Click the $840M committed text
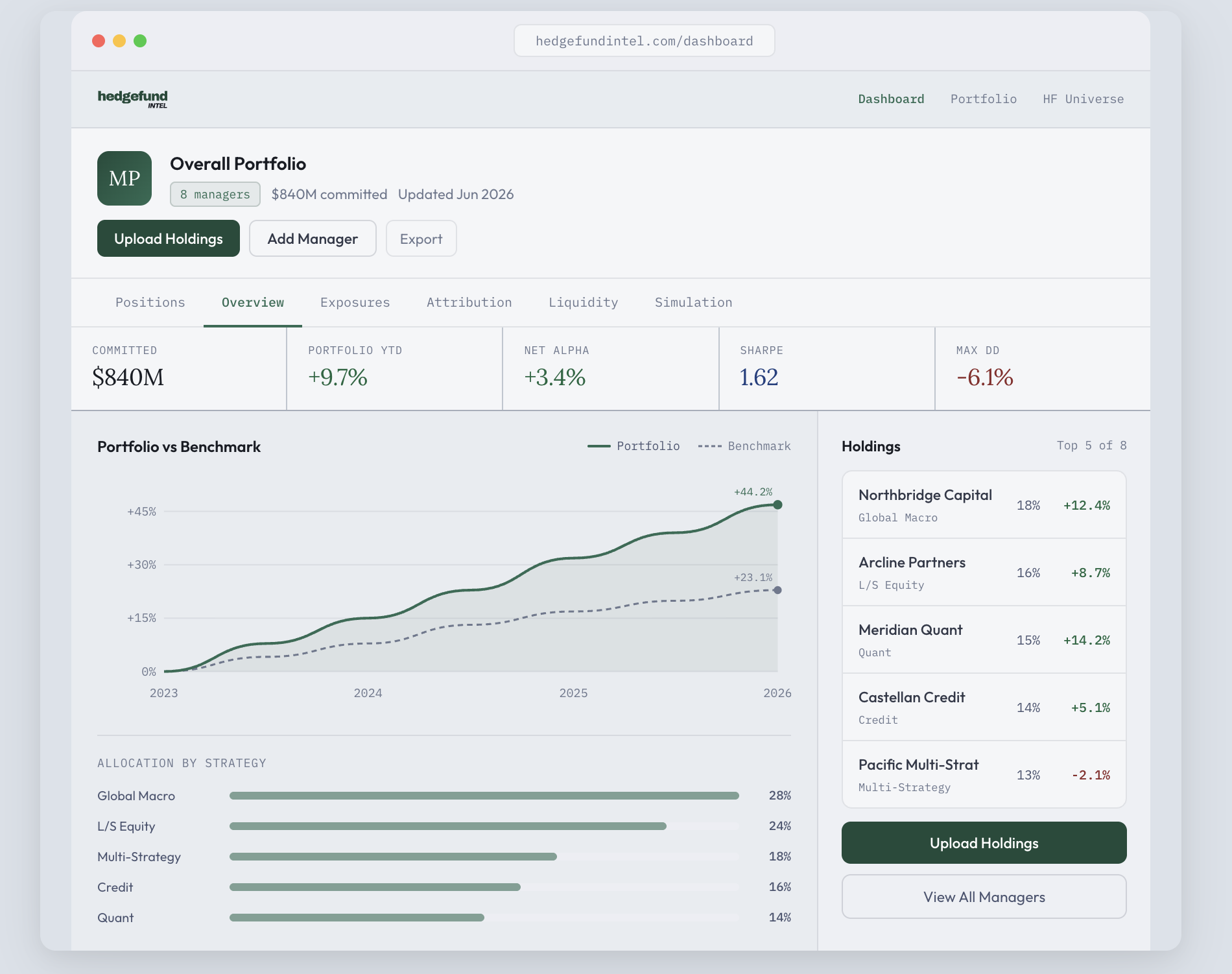1232x974 pixels. click(x=329, y=195)
